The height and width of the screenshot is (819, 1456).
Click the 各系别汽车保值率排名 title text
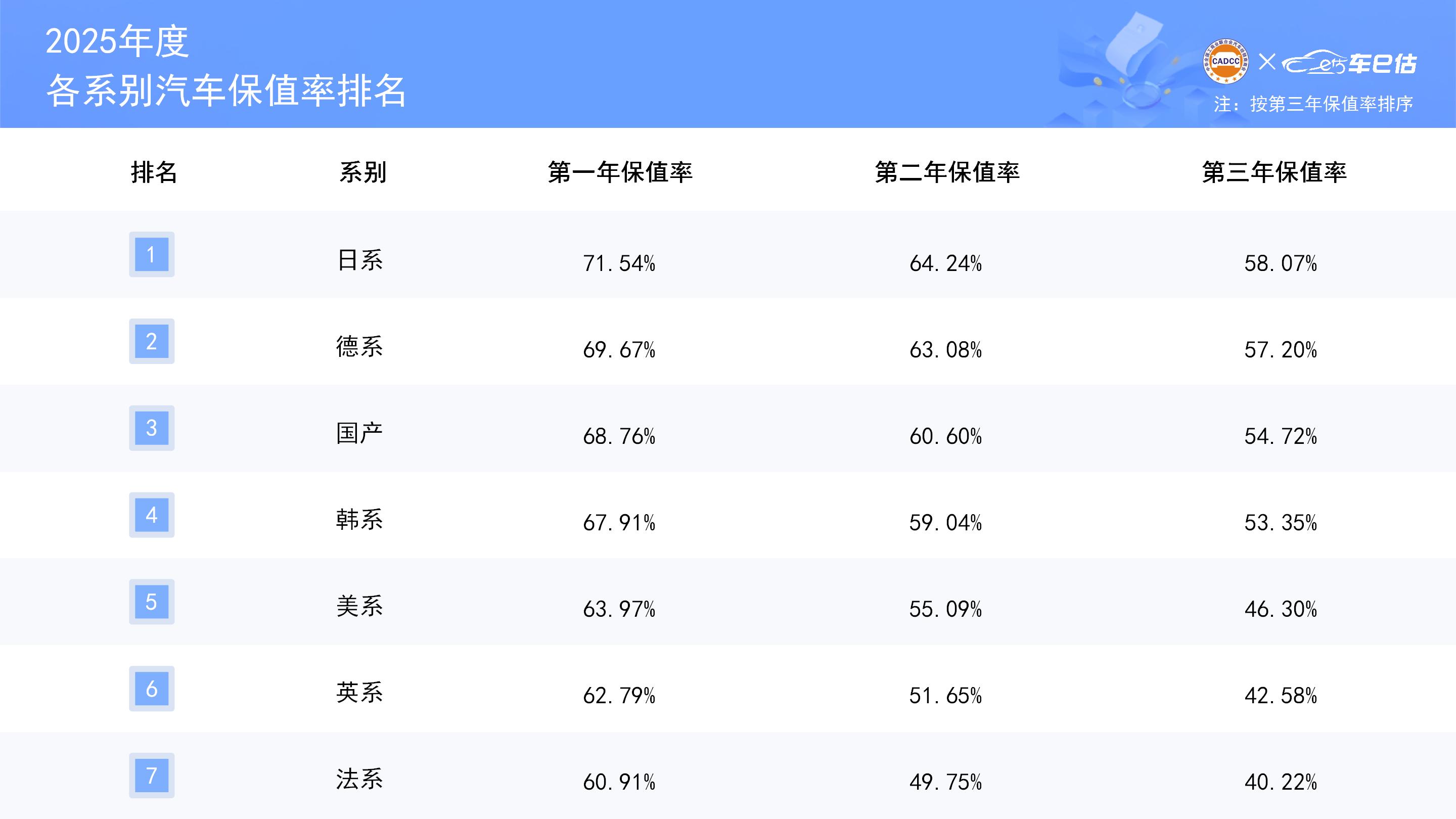(226, 90)
